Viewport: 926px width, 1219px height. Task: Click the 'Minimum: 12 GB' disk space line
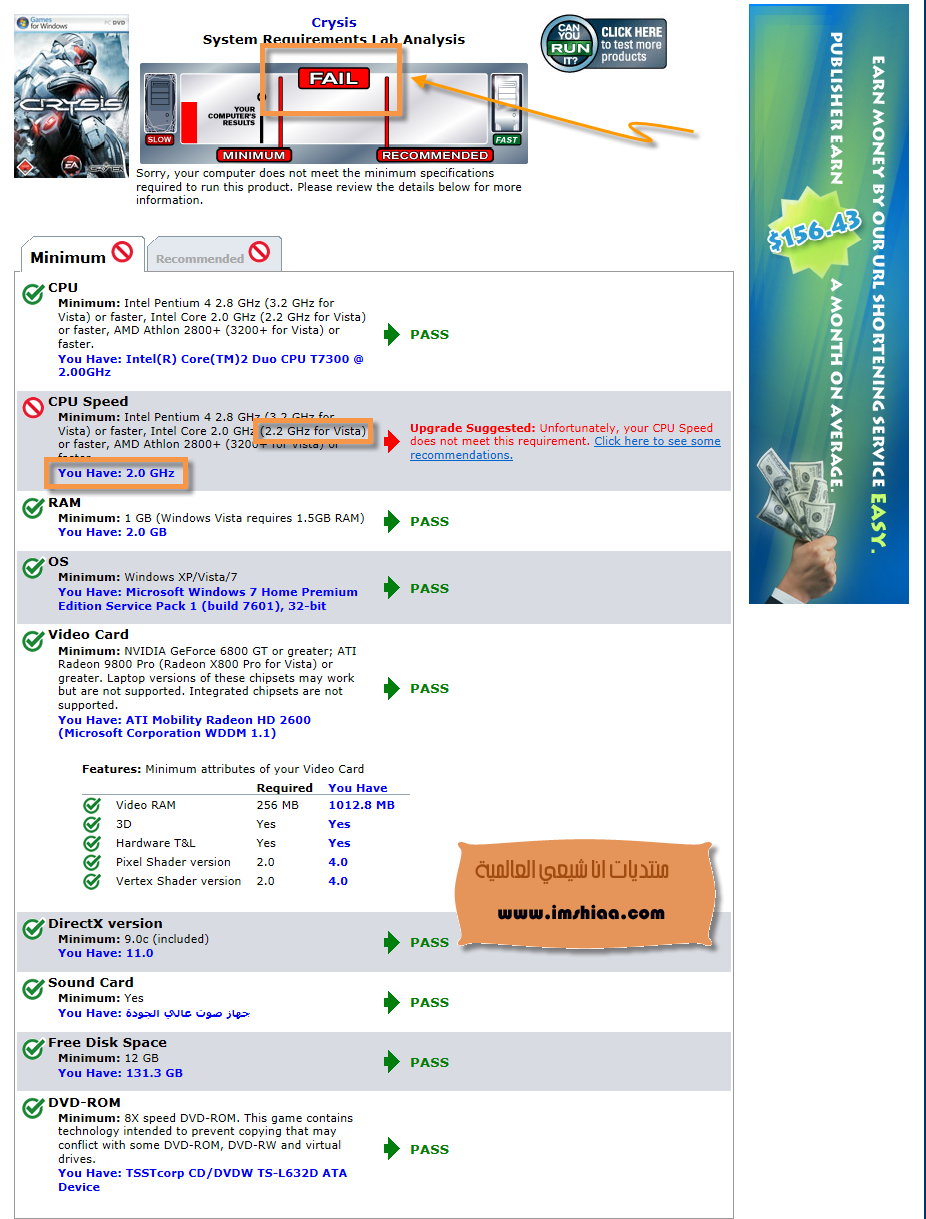coord(108,1058)
